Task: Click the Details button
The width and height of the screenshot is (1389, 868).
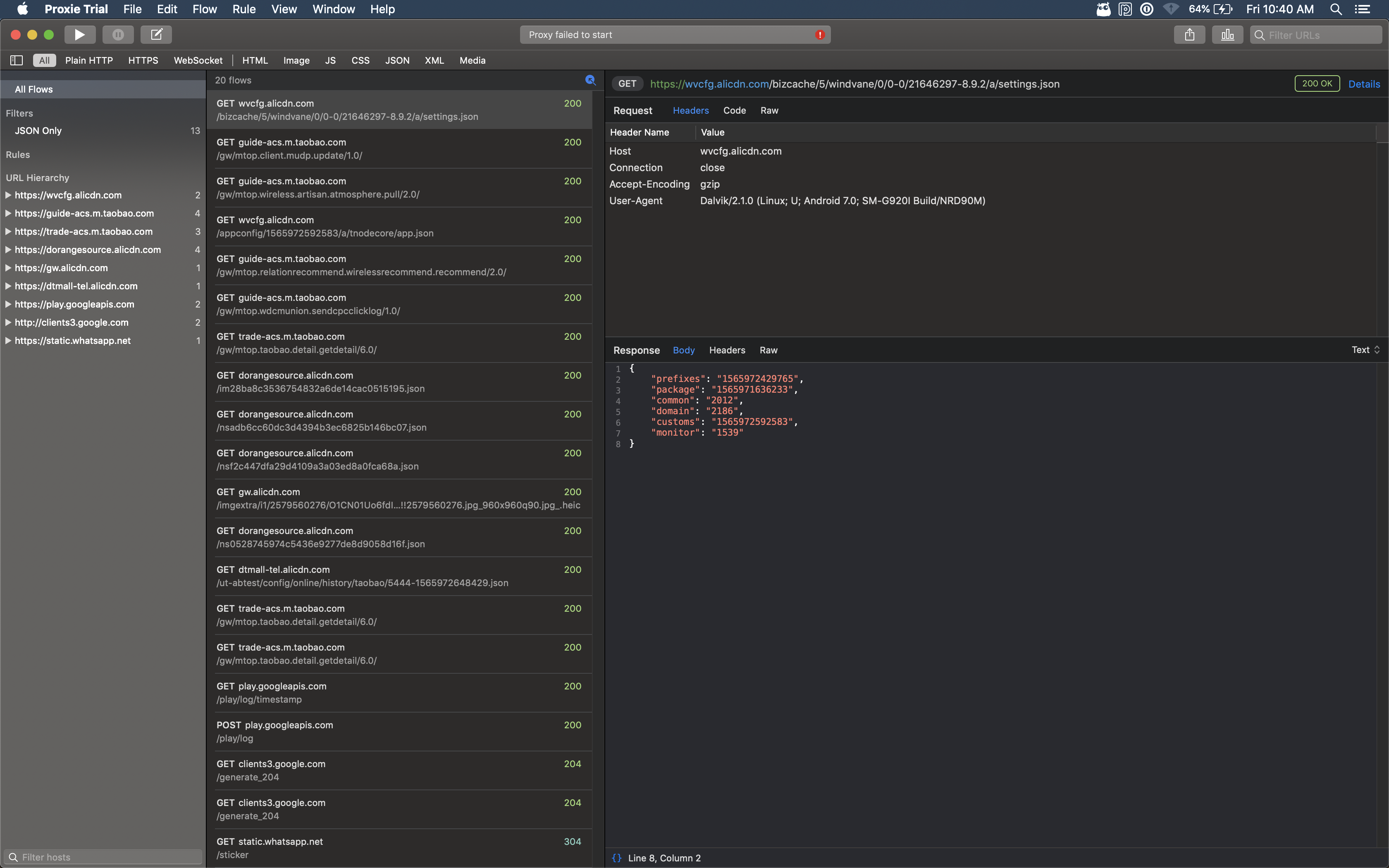Action: click(x=1364, y=84)
